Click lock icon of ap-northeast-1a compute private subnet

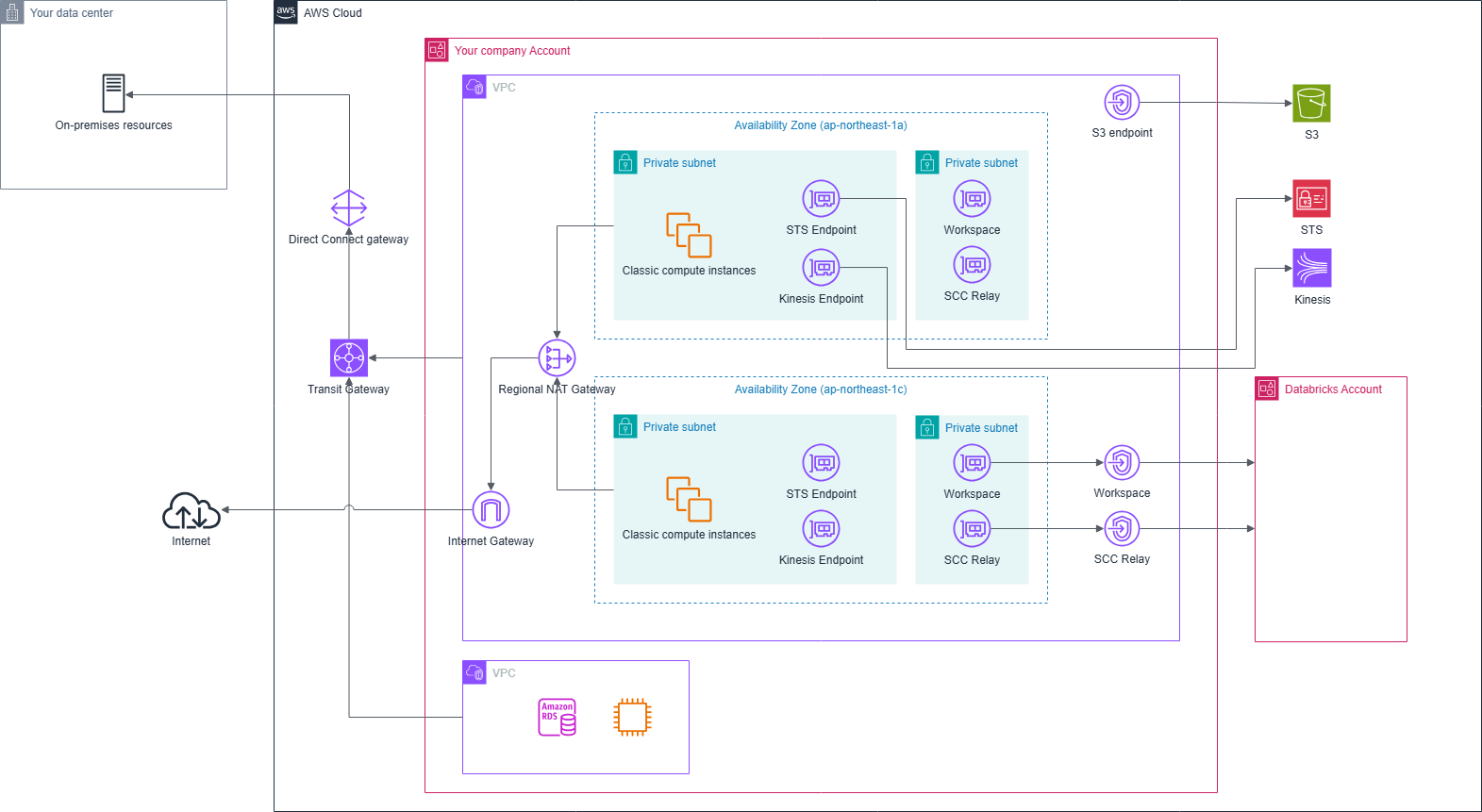click(625, 162)
